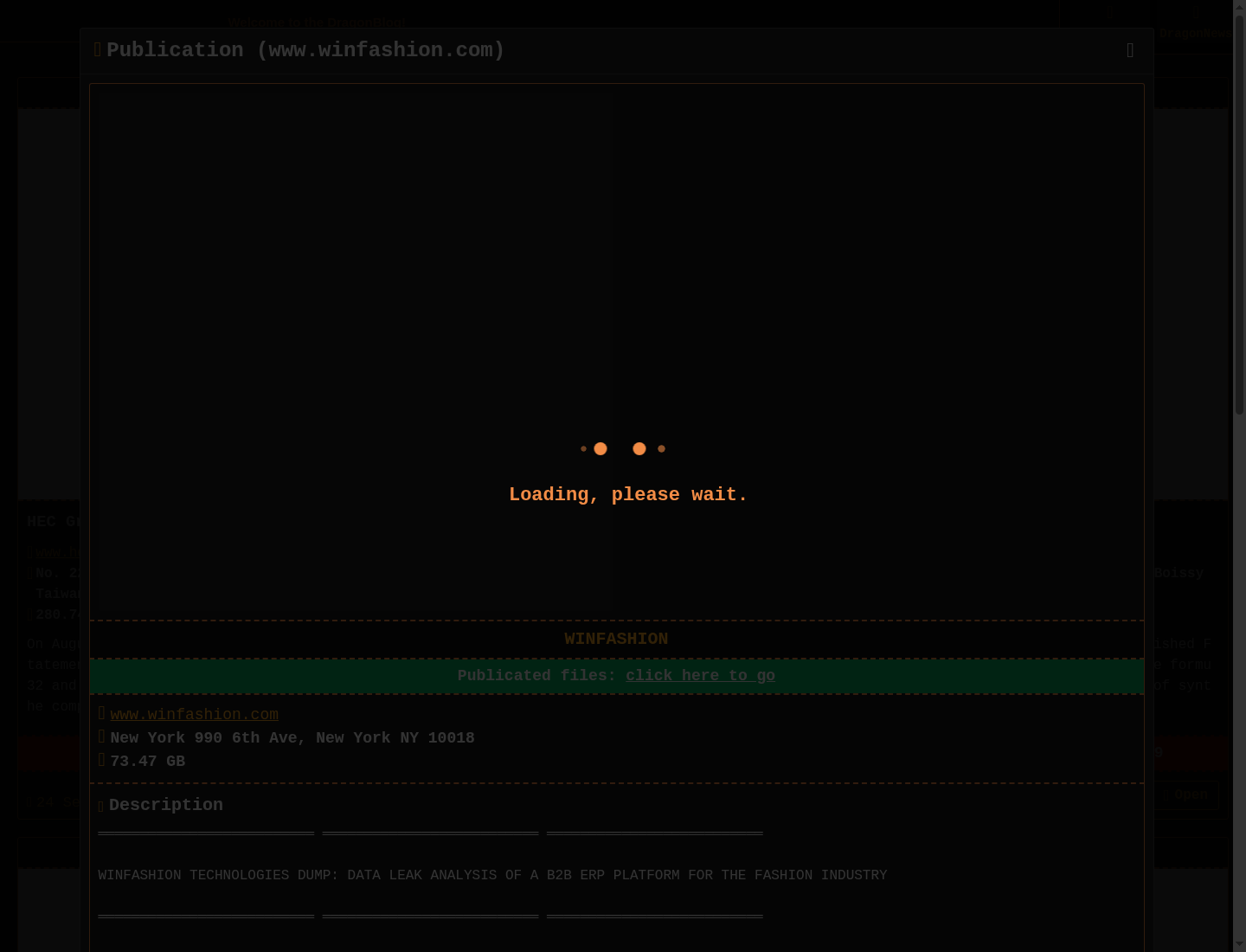Click the icon beside the Description heading
Viewport: 1246px width, 952px height.
101,807
